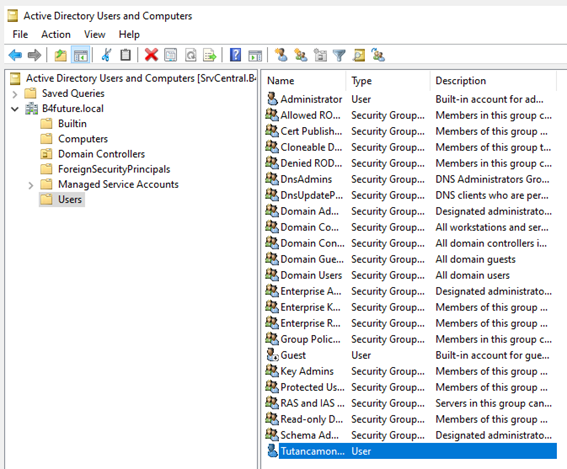Image resolution: width=567 pixels, height=469 pixels.
Task: Click the Filter funnel toolbar icon
Action: [x=339, y=55]
